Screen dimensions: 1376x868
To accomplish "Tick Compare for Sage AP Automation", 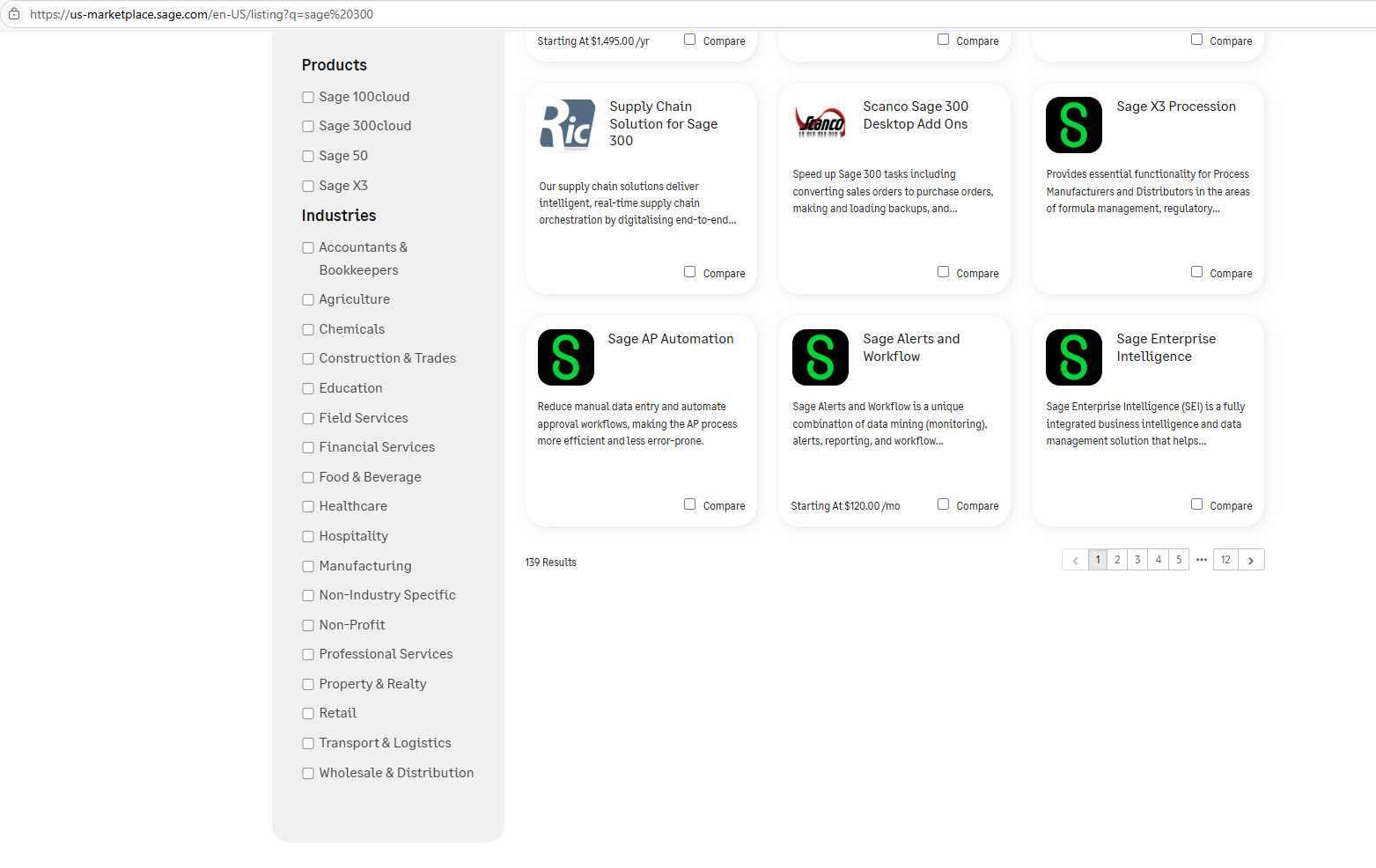I will pyautogui.click(x=690, y=504).
